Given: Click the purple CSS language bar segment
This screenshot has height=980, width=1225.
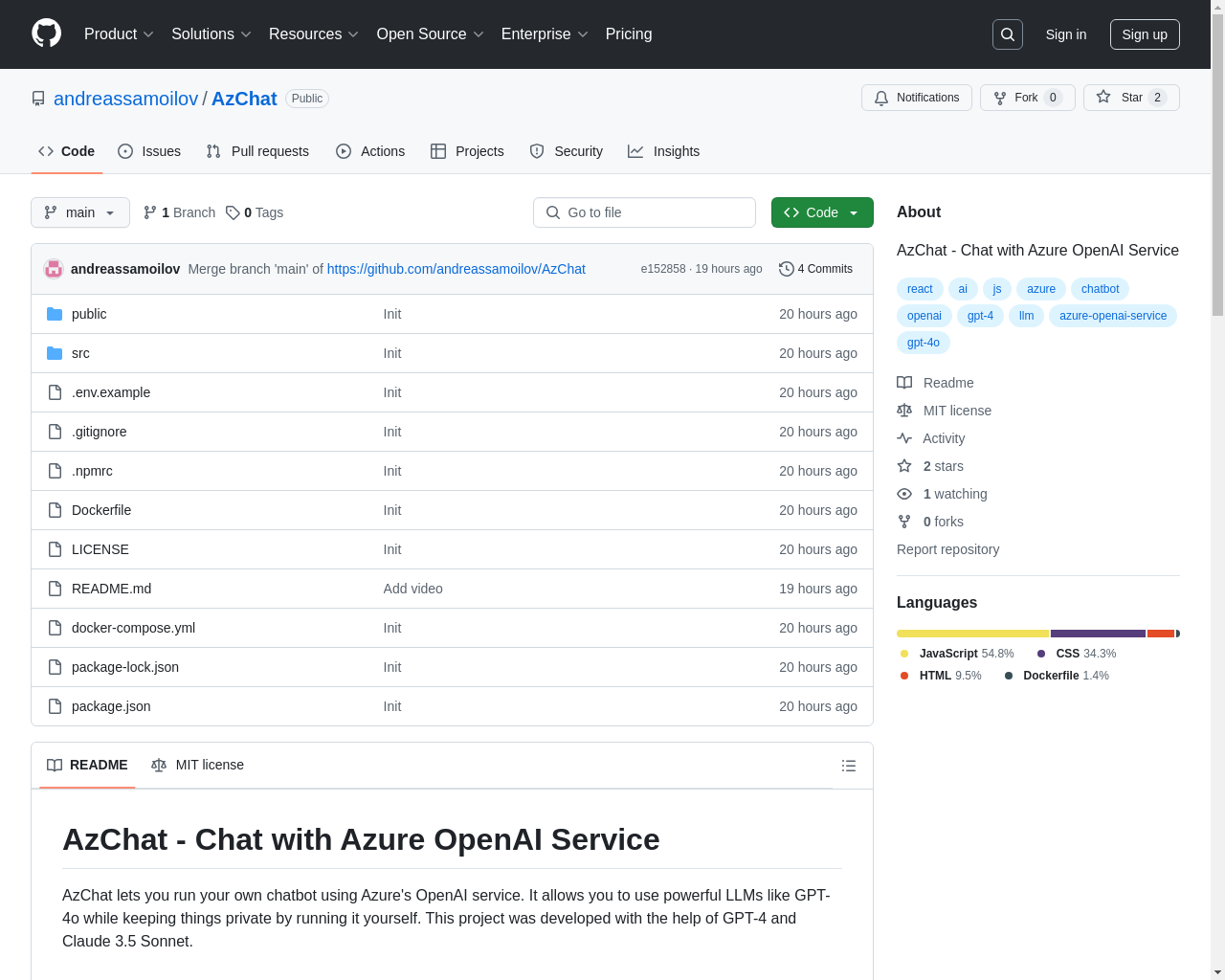Looking at the screenshot, I should tap(1098, 634).
